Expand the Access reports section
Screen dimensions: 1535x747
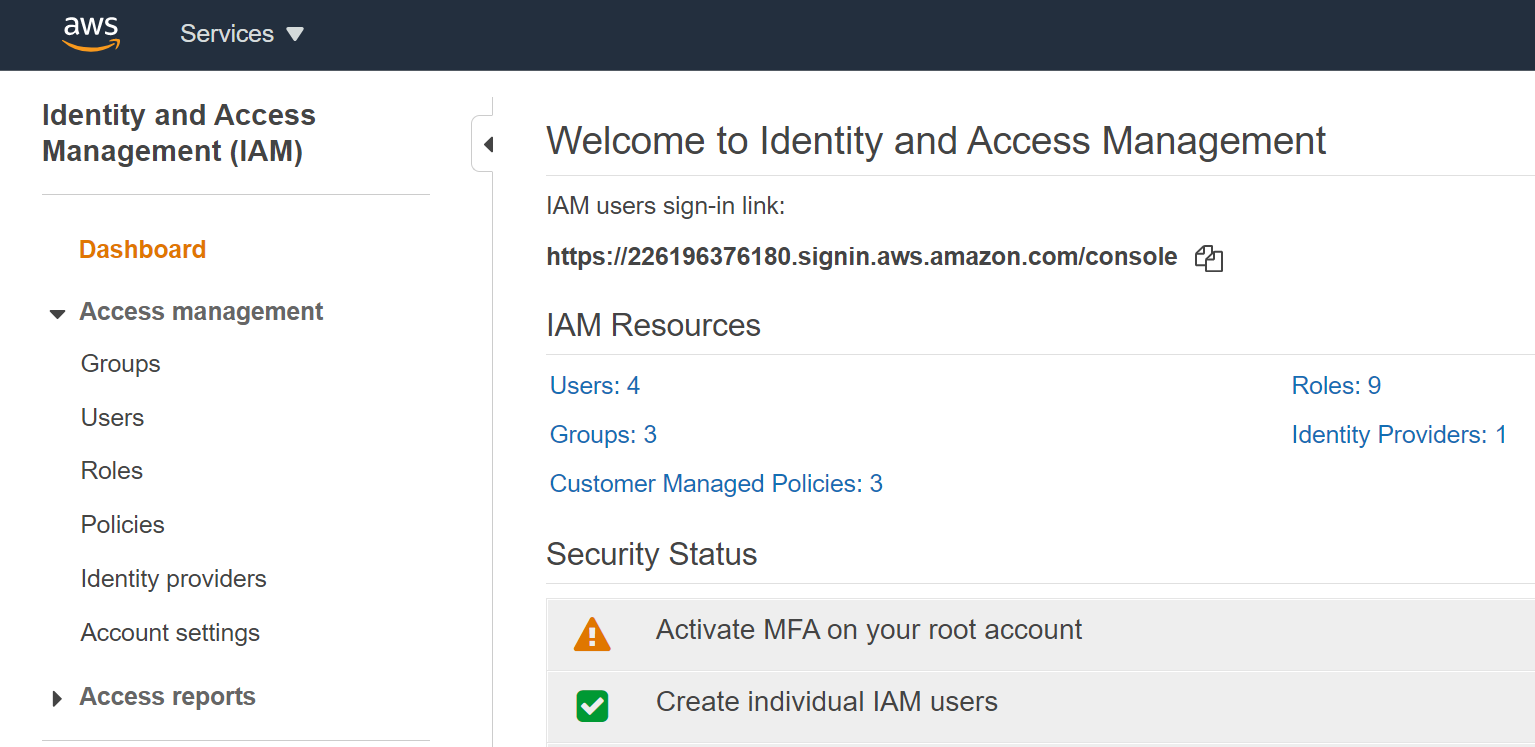point(58,698)
